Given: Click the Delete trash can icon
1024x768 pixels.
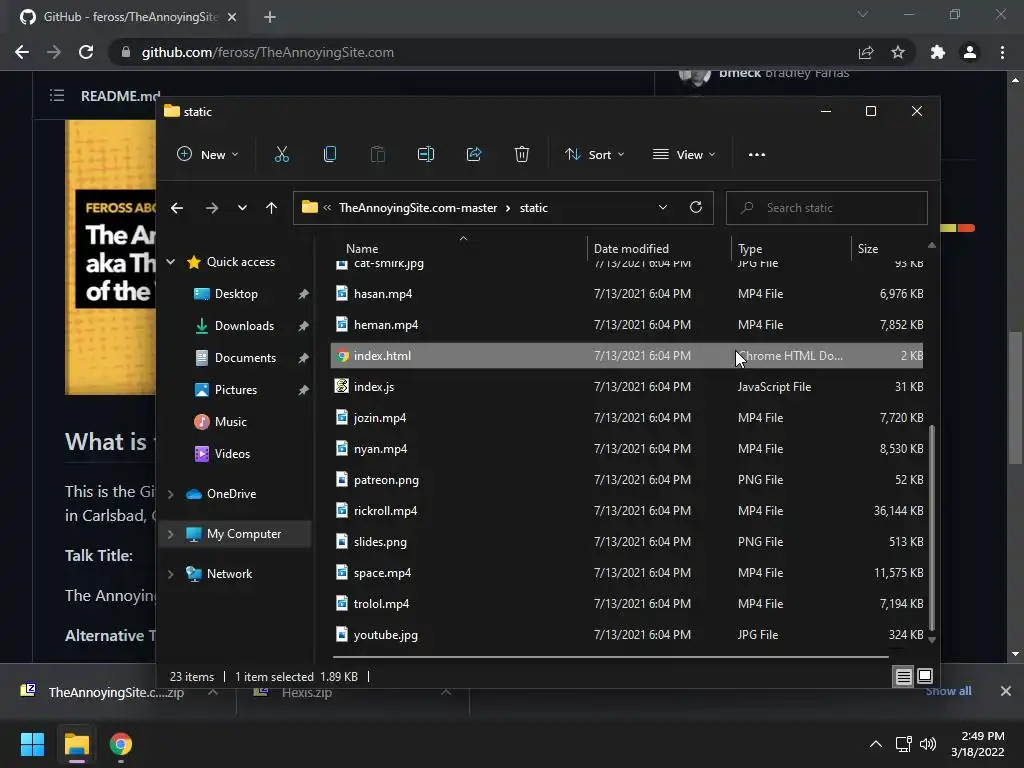Looking at the screenshot, I should click(521, 155).
